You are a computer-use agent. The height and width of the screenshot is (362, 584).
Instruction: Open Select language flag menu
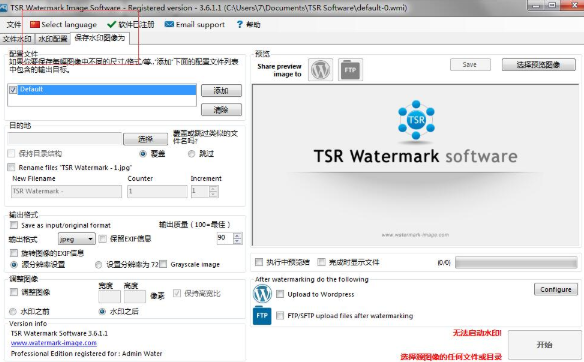35,25
